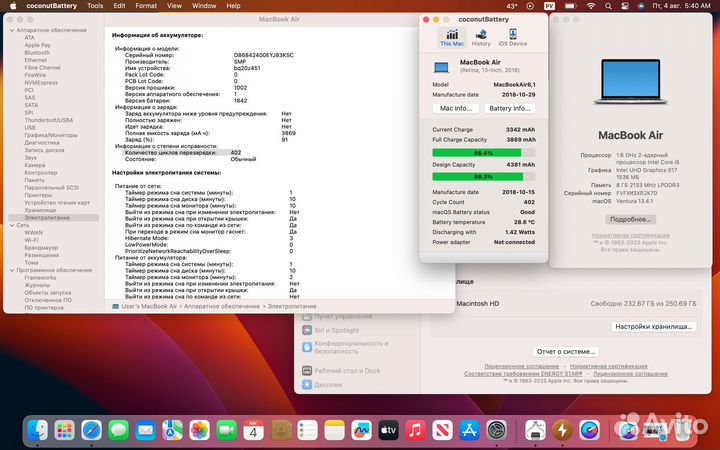Open Notes app in the Dock
Viewport: 720px width, 450px height.
pyautogui.click(x=334, y=431)
